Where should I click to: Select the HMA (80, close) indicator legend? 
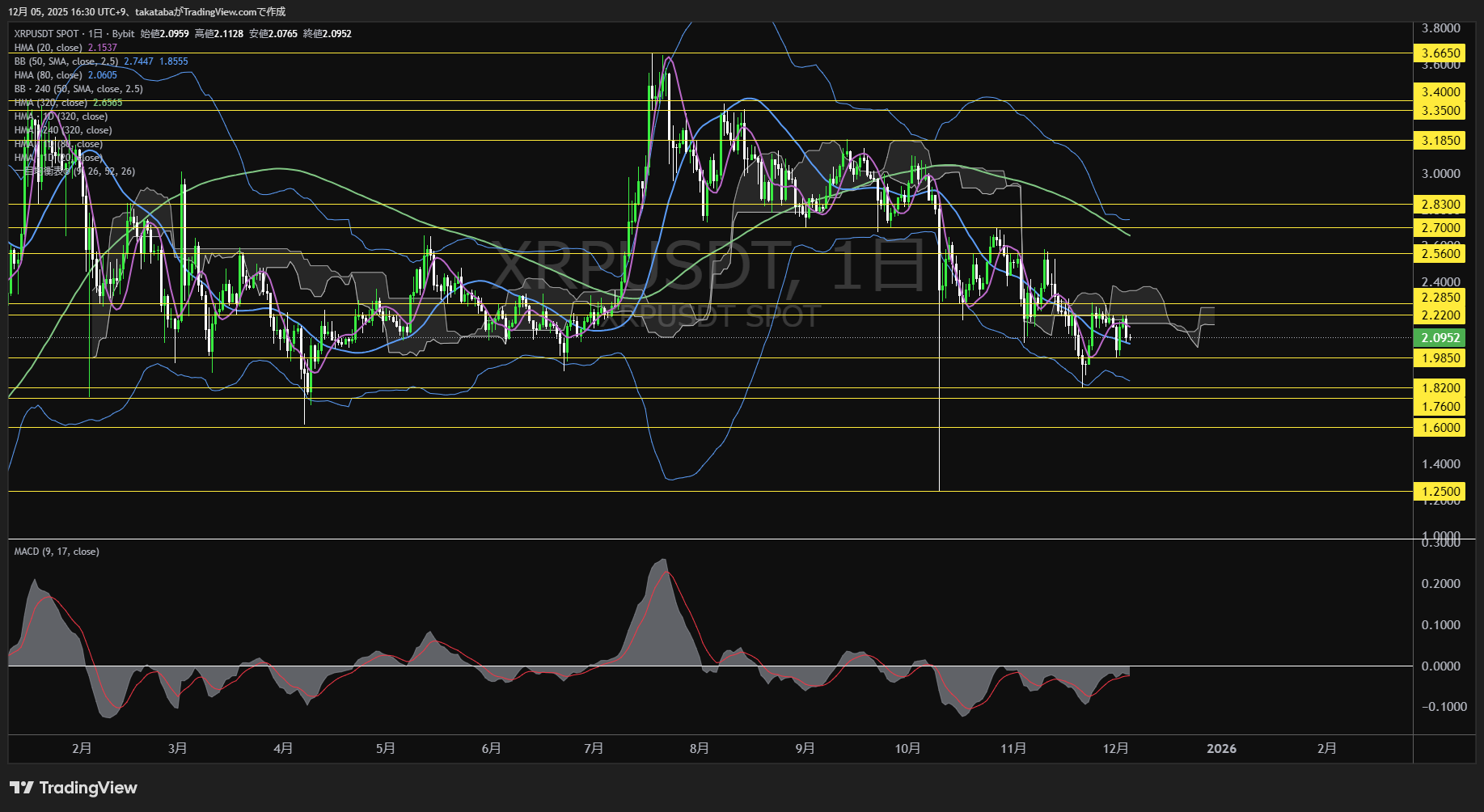49,75
